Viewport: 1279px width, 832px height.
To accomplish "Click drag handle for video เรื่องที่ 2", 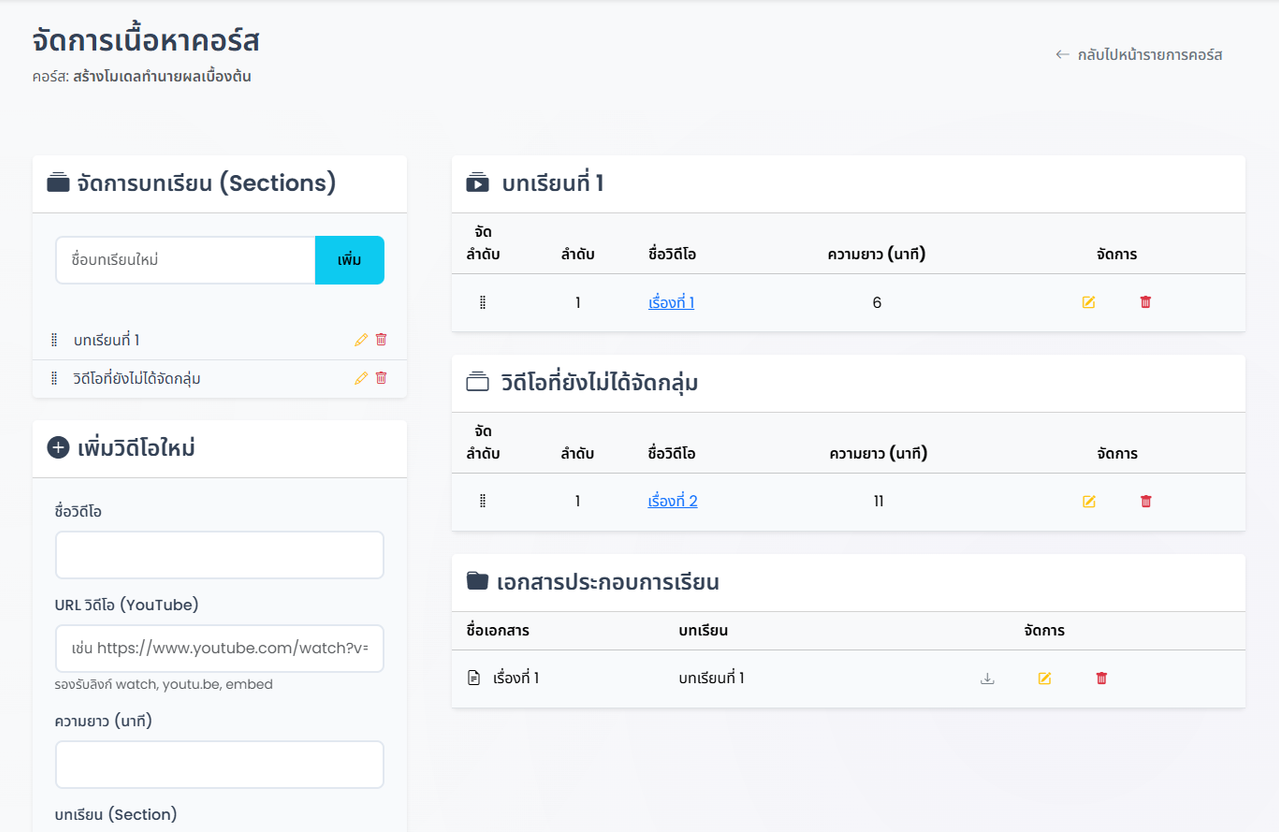I will [x=483, y=501].
